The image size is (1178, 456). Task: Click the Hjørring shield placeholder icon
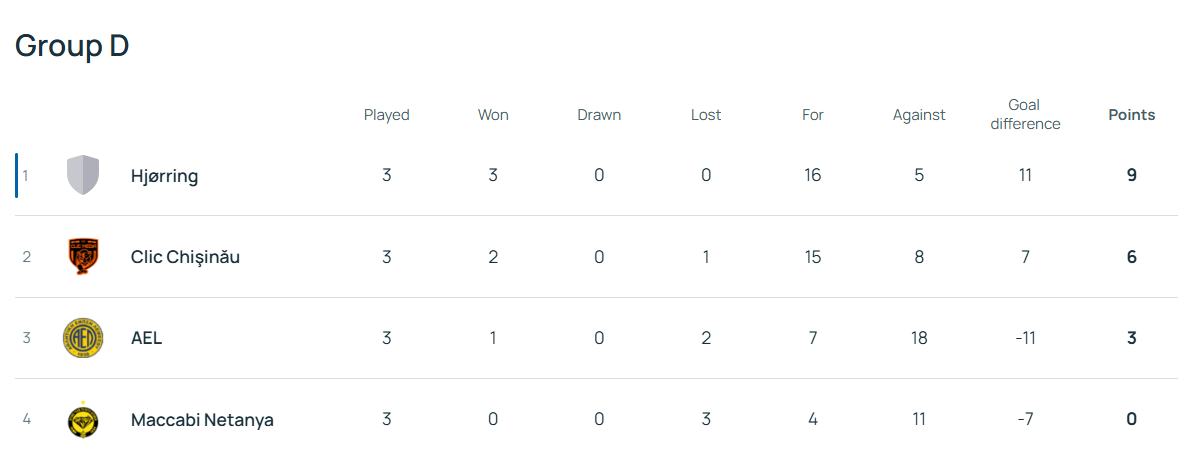pyautogui.click(x=82, y=175)
